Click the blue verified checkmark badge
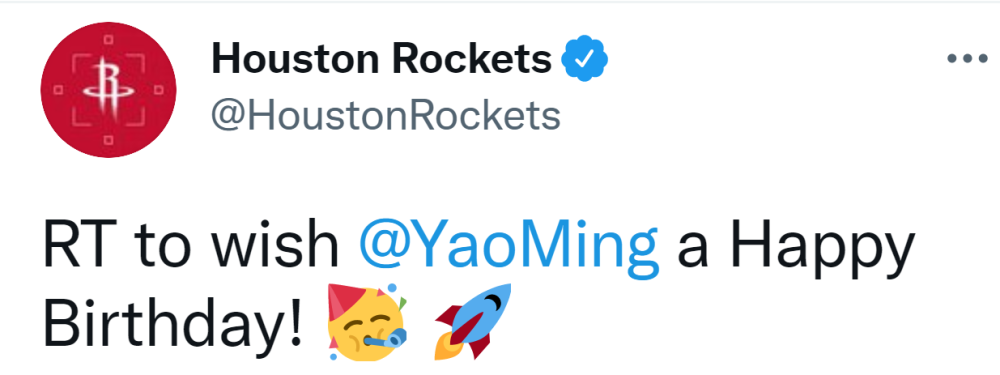This screenshot has height=375, width=1000. point(584,59)
